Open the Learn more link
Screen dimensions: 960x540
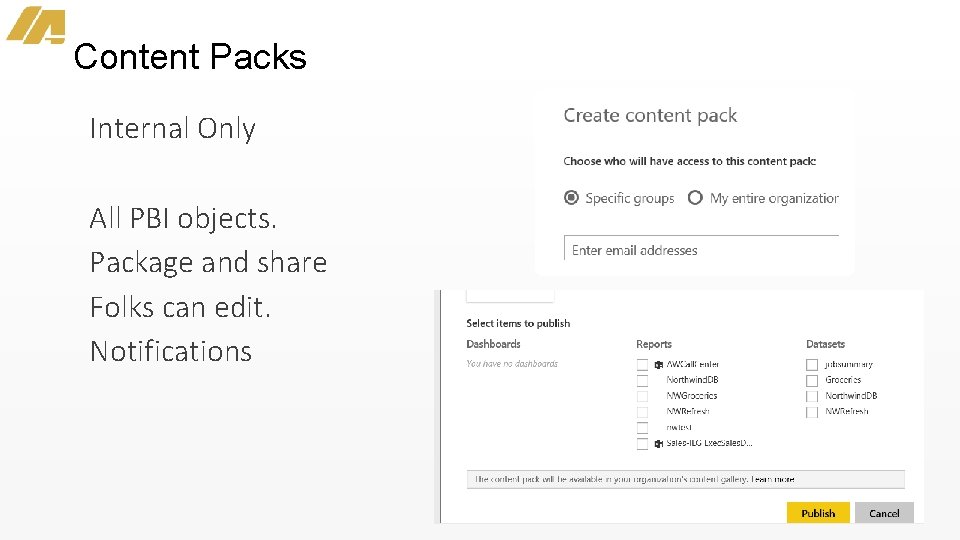pos(773,479)
